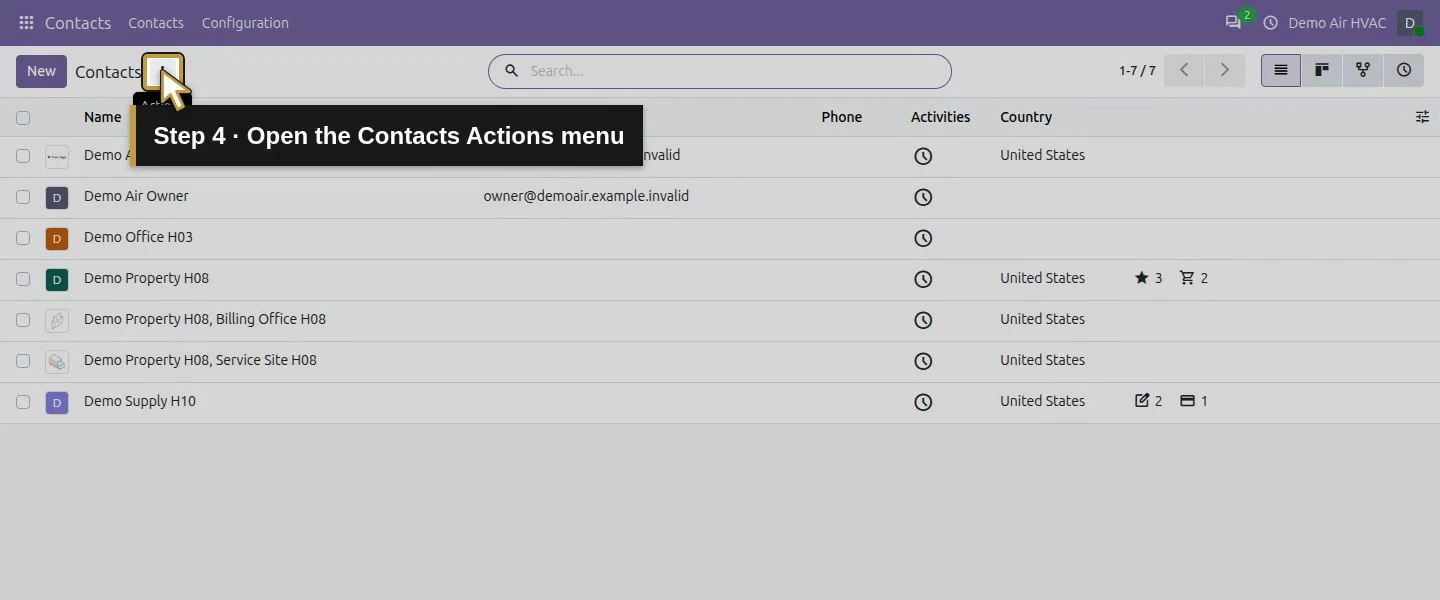The width and height of the screenshot is (1440, 600).
Task: Tick the checkbox for Demo Air Owner
Action: coord(23,197)
